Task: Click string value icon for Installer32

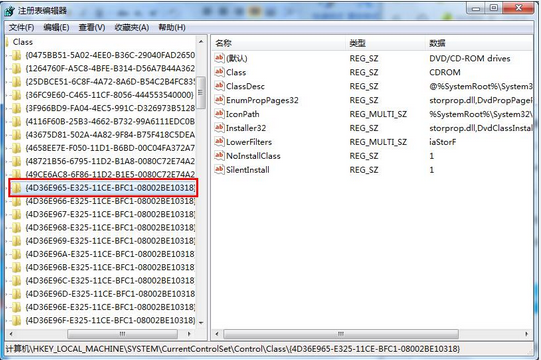Action: coord(219,128)
